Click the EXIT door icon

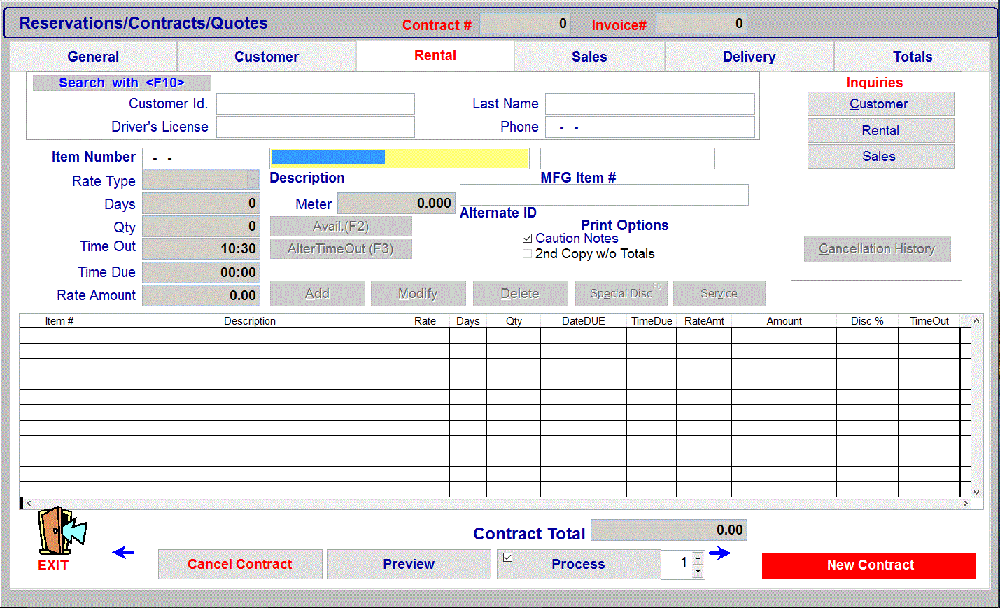(x=61, y=531)
